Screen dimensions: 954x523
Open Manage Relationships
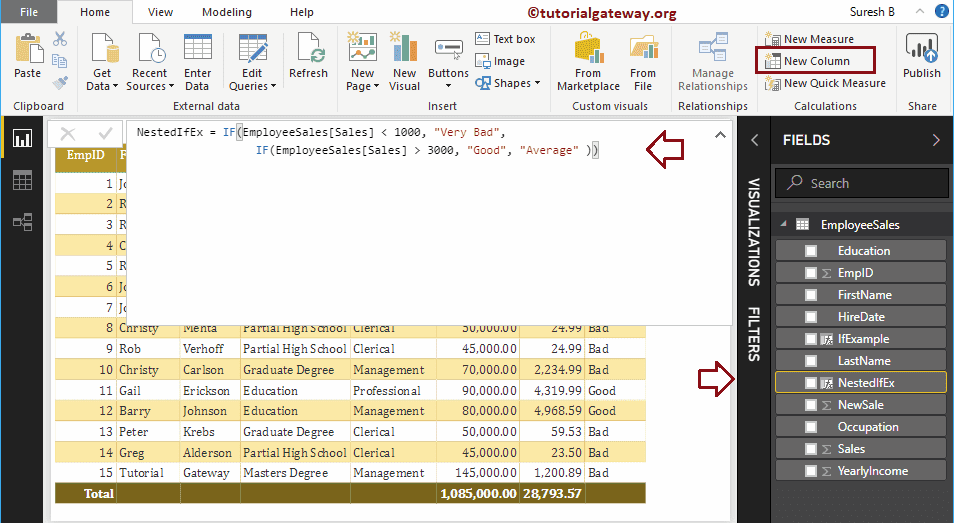pyautogui.click(x=712, y=61)
